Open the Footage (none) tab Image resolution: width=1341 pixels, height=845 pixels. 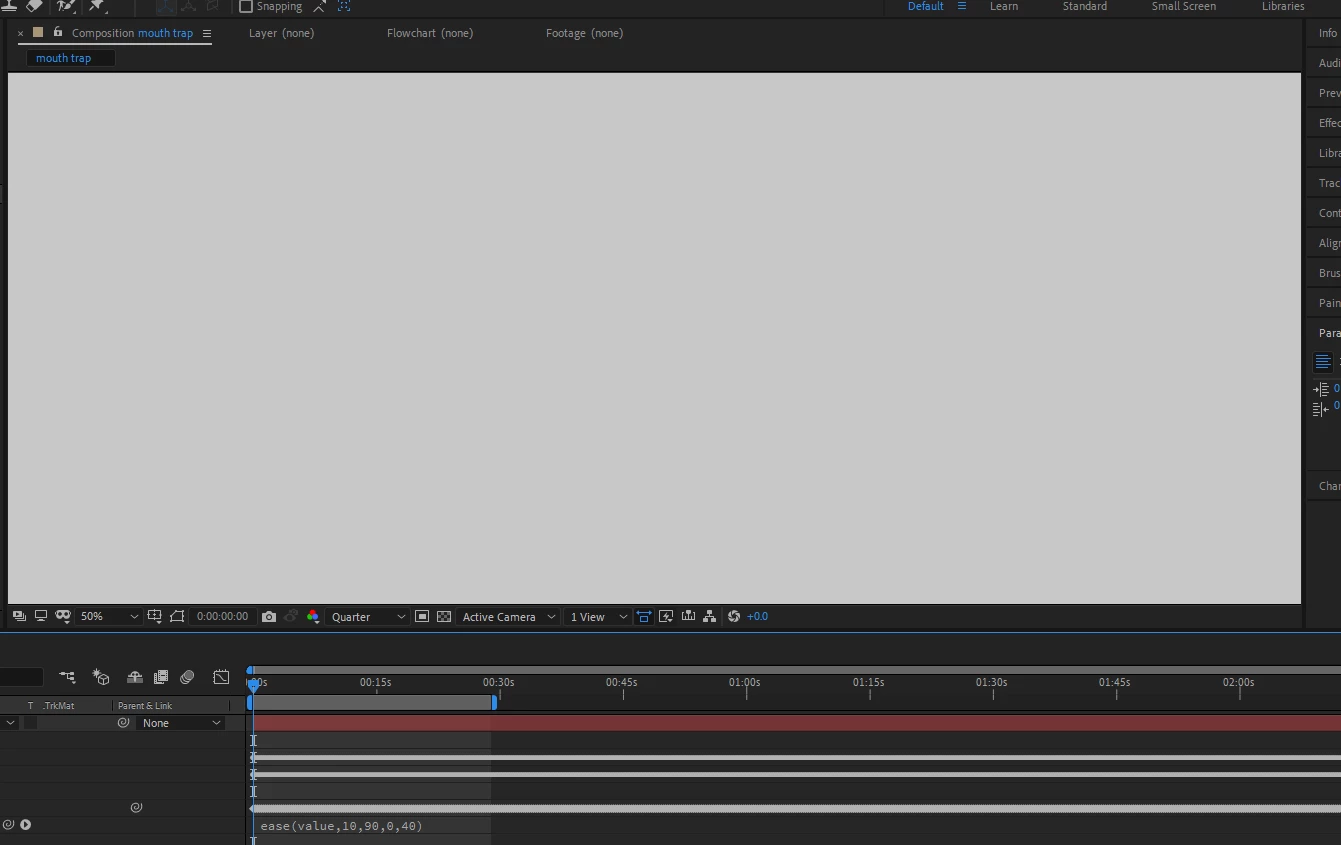[x=584, y=33]
